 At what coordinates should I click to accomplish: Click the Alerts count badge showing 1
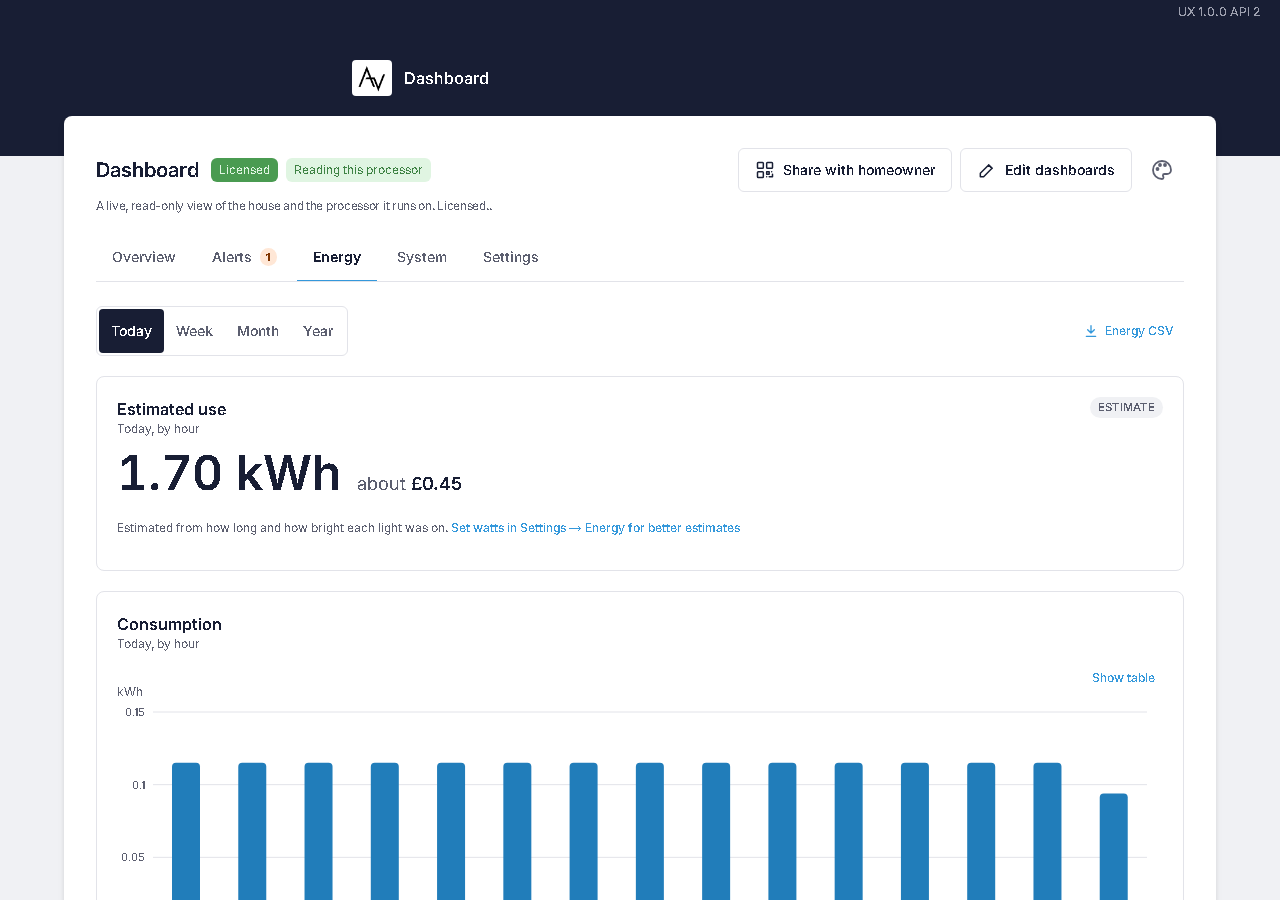[268, 257]
